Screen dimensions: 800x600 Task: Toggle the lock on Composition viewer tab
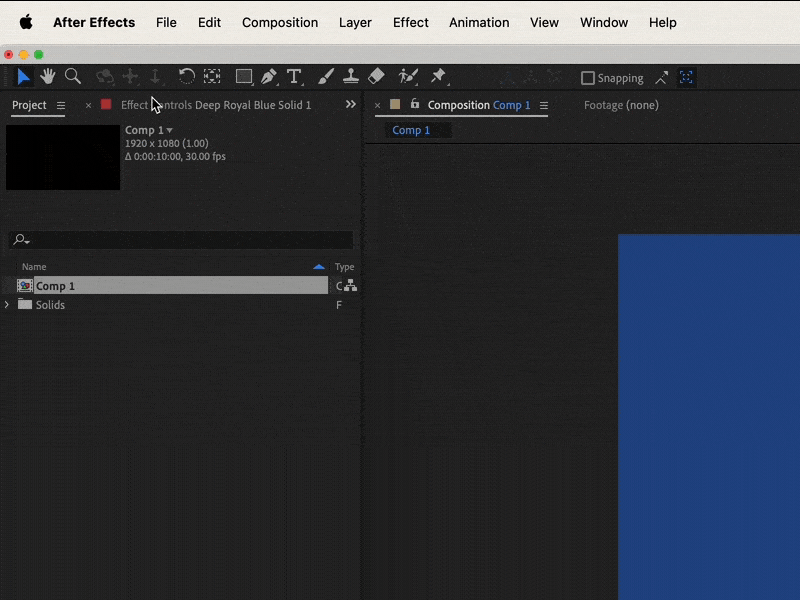point(415,104)
